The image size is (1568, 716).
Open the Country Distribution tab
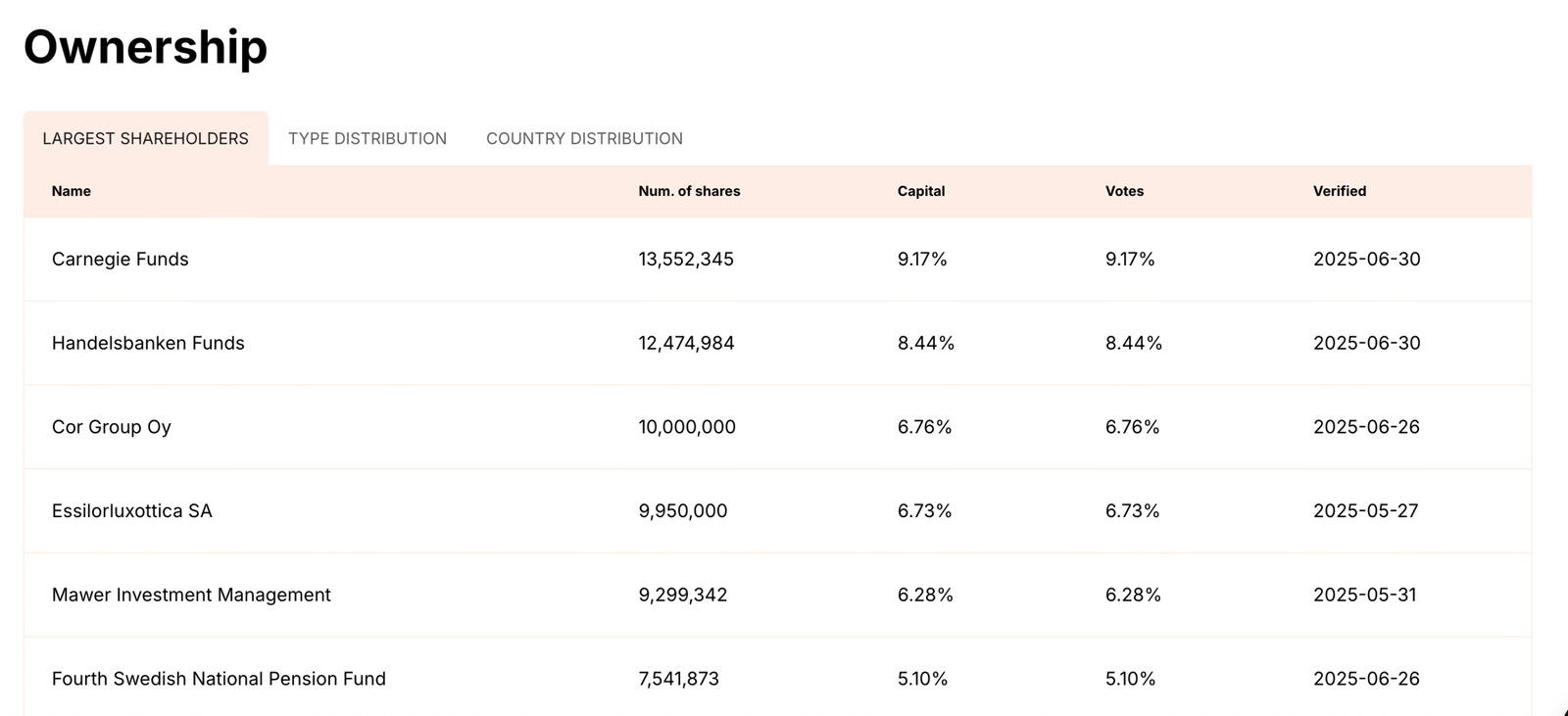[584, 138]
